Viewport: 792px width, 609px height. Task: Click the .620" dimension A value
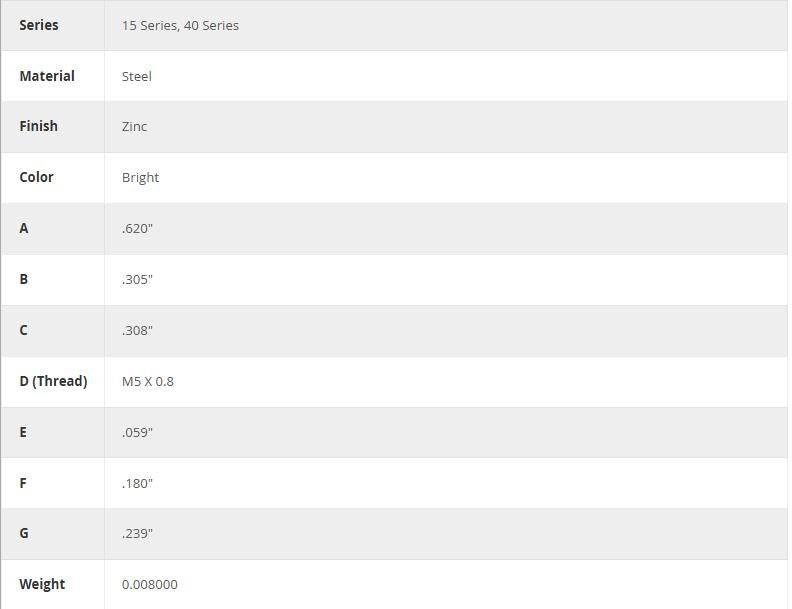(x=137, y=228)
